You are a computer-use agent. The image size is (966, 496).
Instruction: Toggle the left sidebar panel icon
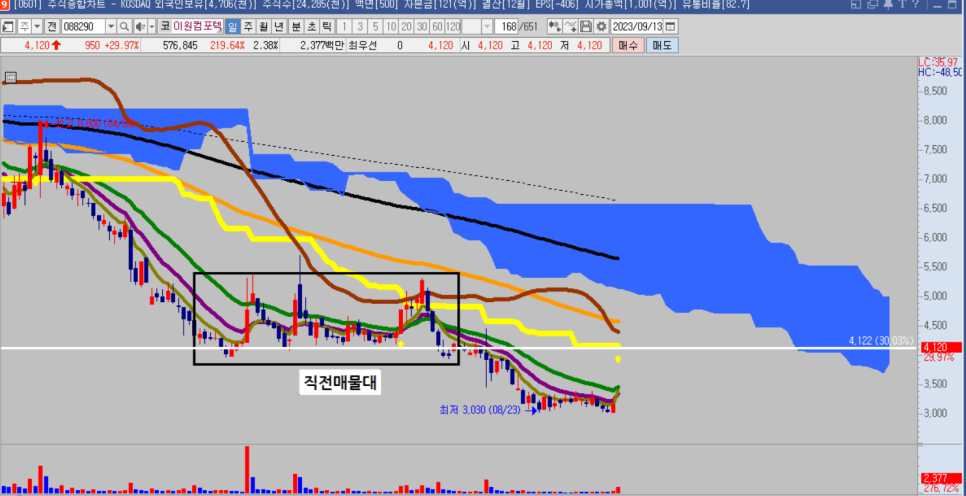[x=9, y=26]
